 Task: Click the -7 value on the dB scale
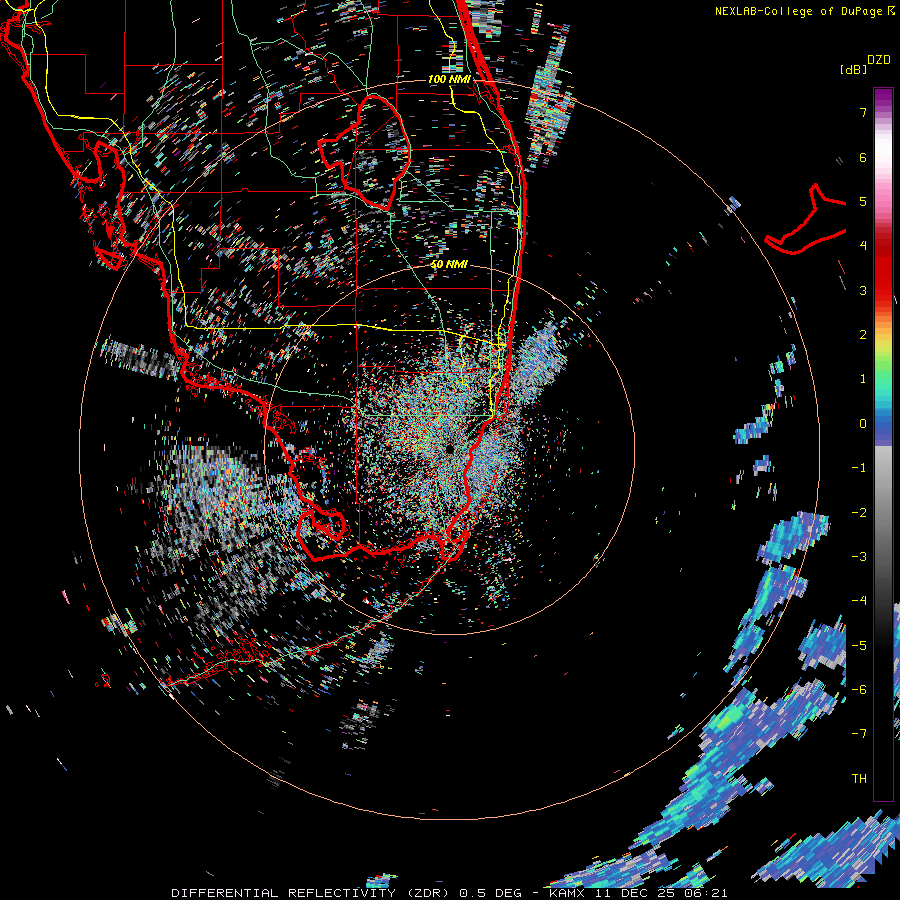(859, 734)
